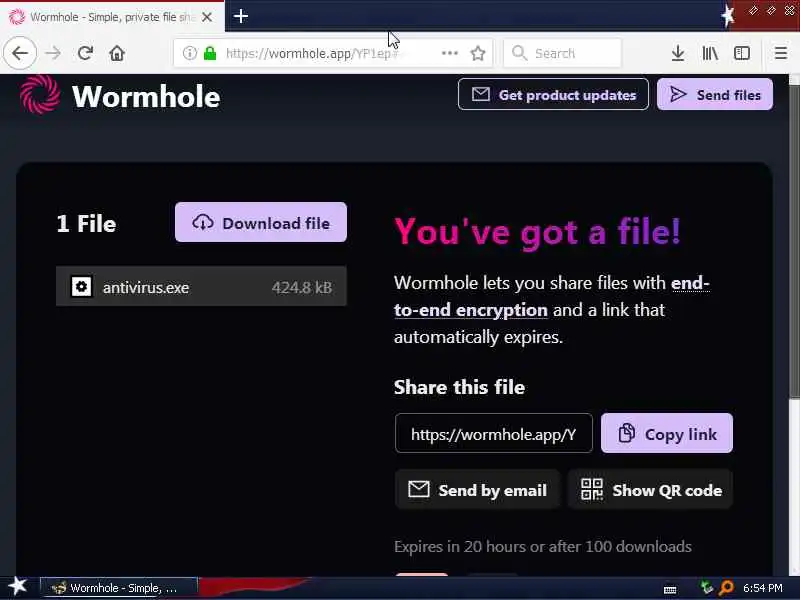Click the Send files button
This screenshot has height=600, width=800.
[715, 94]
